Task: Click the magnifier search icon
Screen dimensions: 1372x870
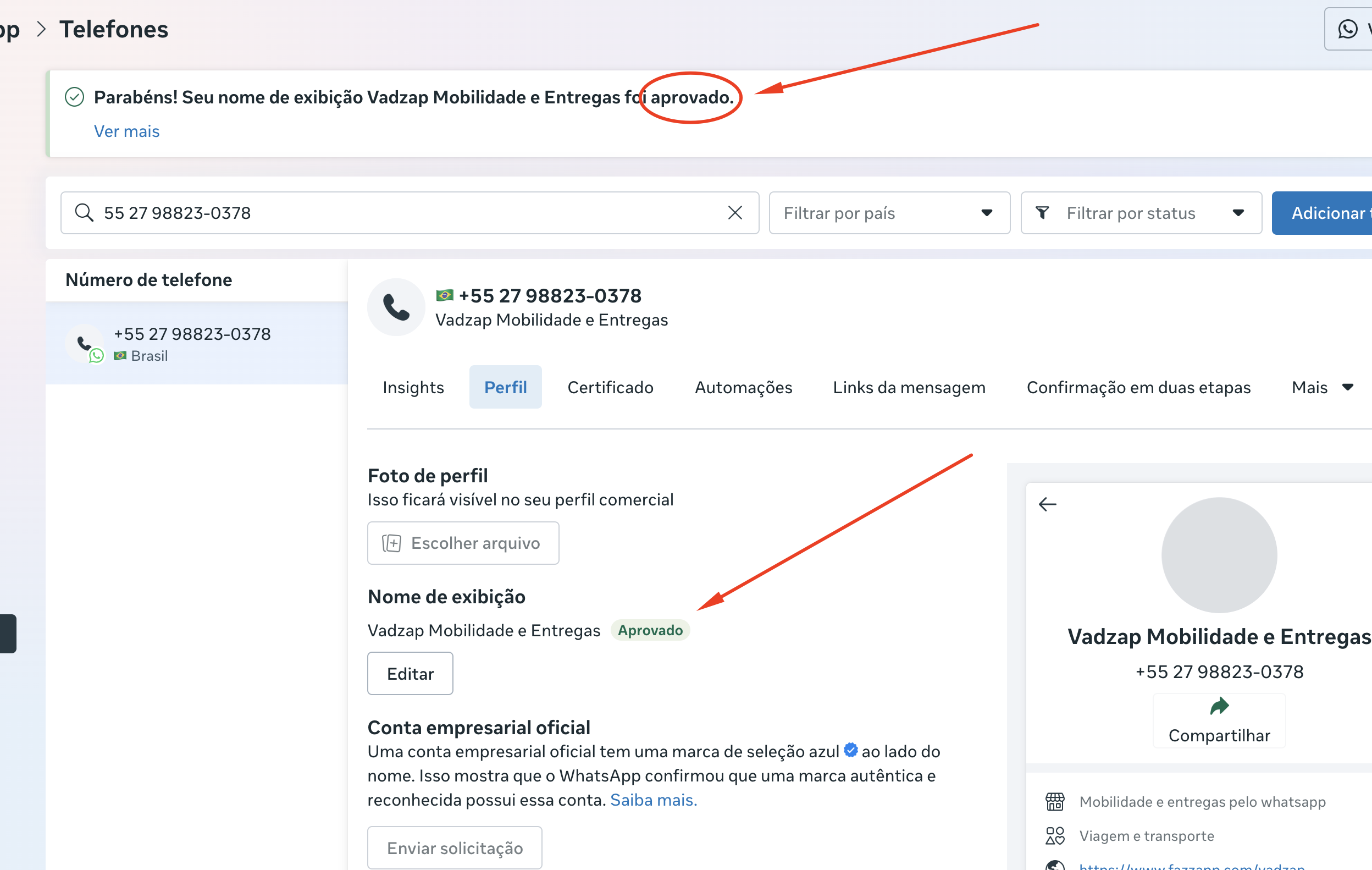Action: pyautogui.click(x=84, y=213)
